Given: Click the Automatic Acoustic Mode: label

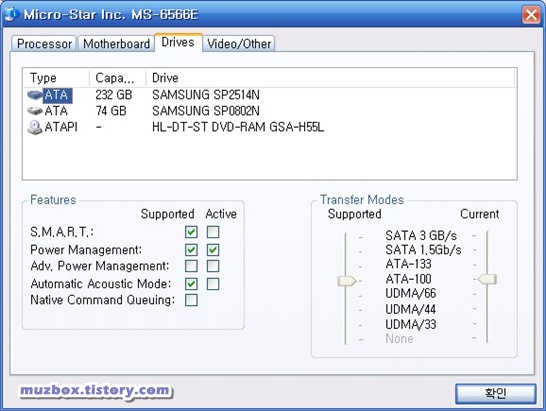Looking at the screenshot, I should [x=101, y=284].
